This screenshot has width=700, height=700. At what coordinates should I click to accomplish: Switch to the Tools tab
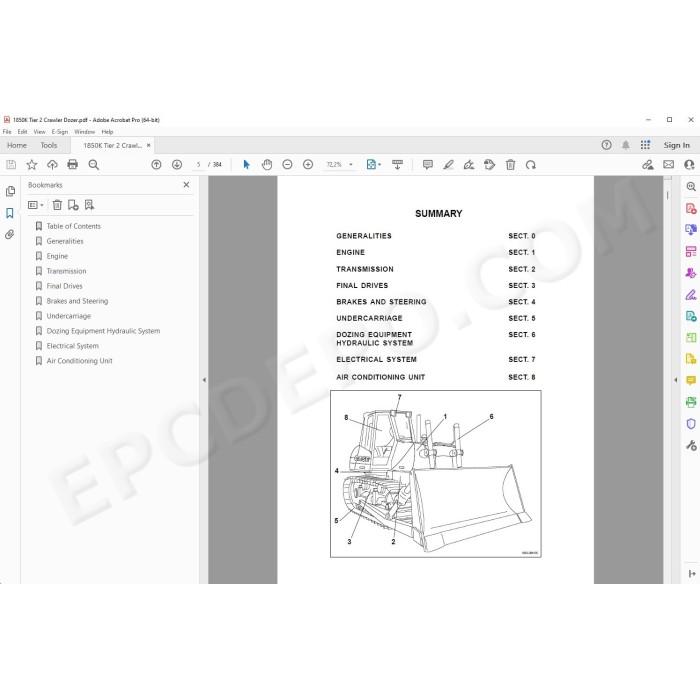point(49,146)
